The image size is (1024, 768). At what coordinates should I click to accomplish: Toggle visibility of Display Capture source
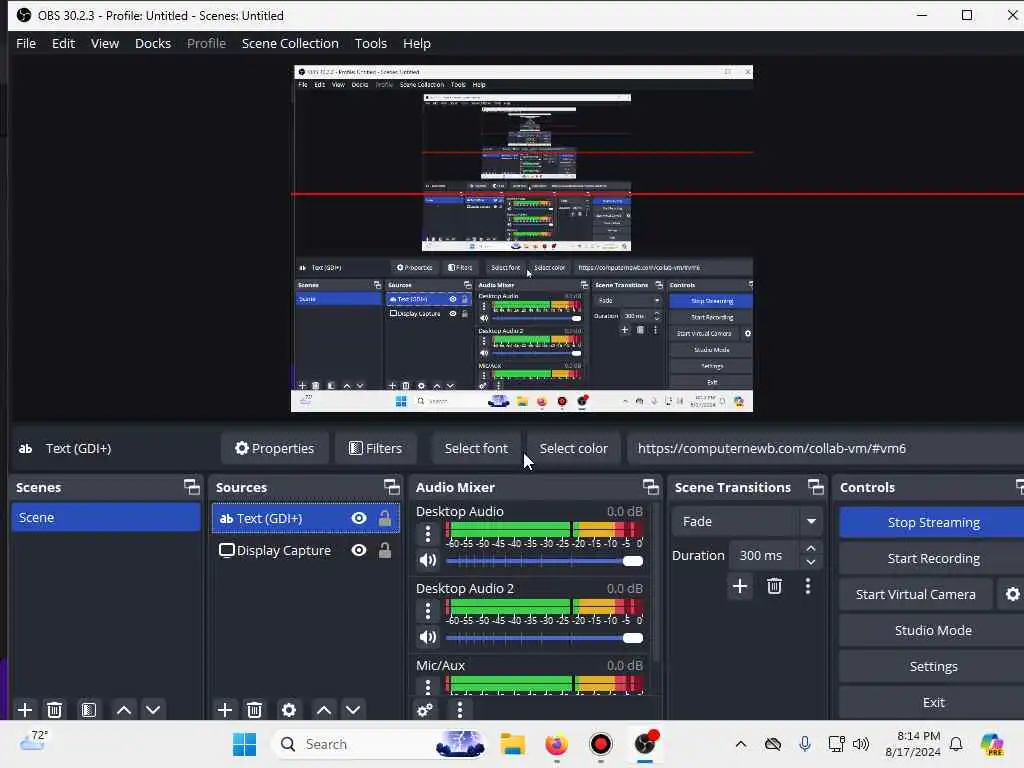pyautogui.click(x=359, y=551)
